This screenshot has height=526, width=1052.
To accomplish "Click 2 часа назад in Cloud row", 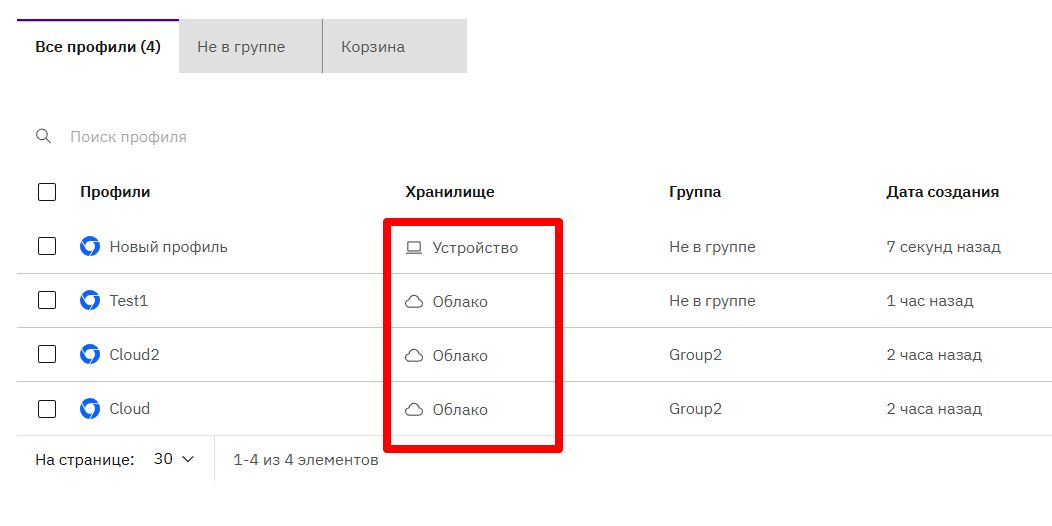I will click(934, 409).
